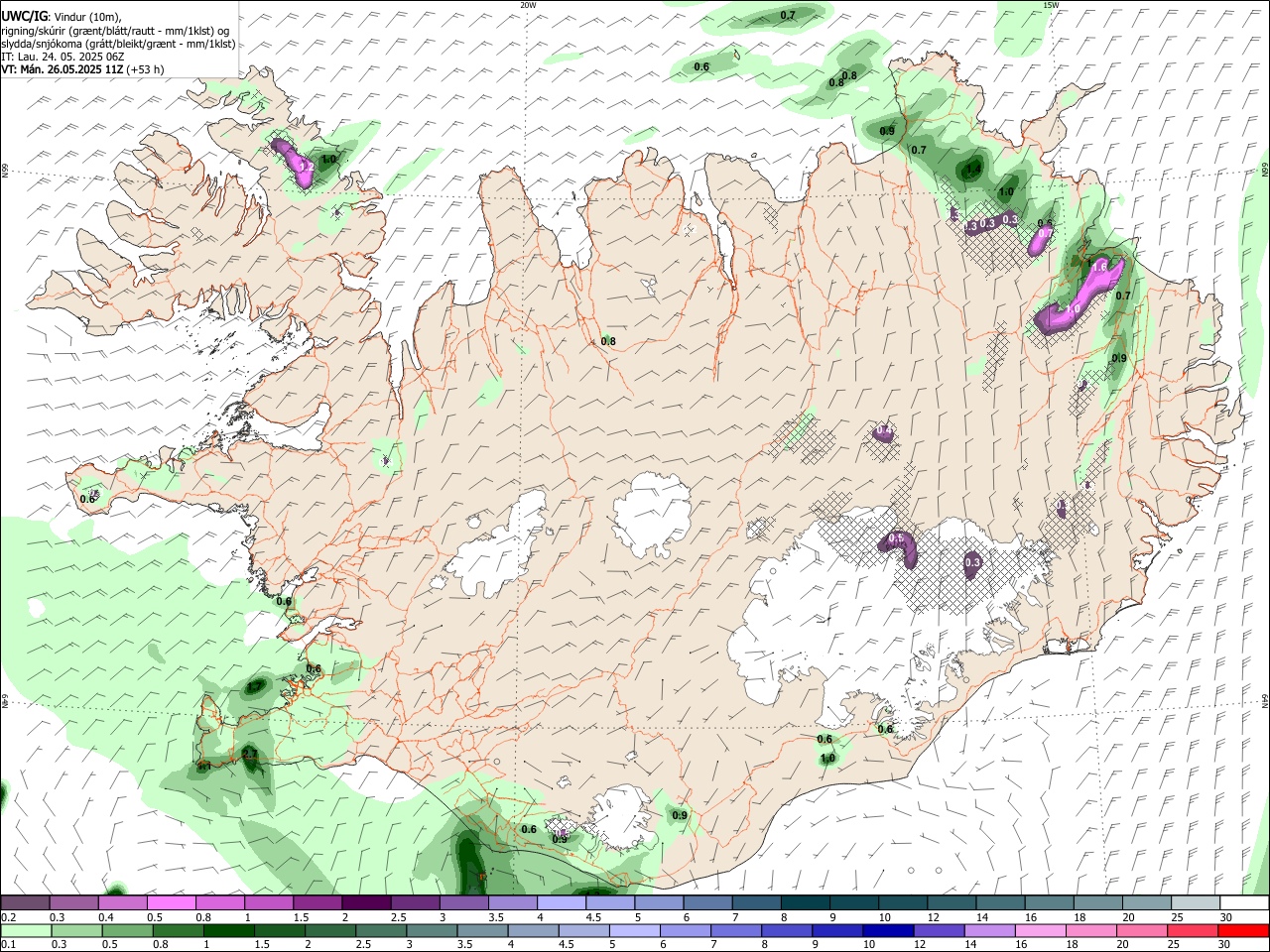Screen dimensions: 1270x952
Task: Pick the light grey 25 snow scale swatch
Action: click(x=1196, y=902)
